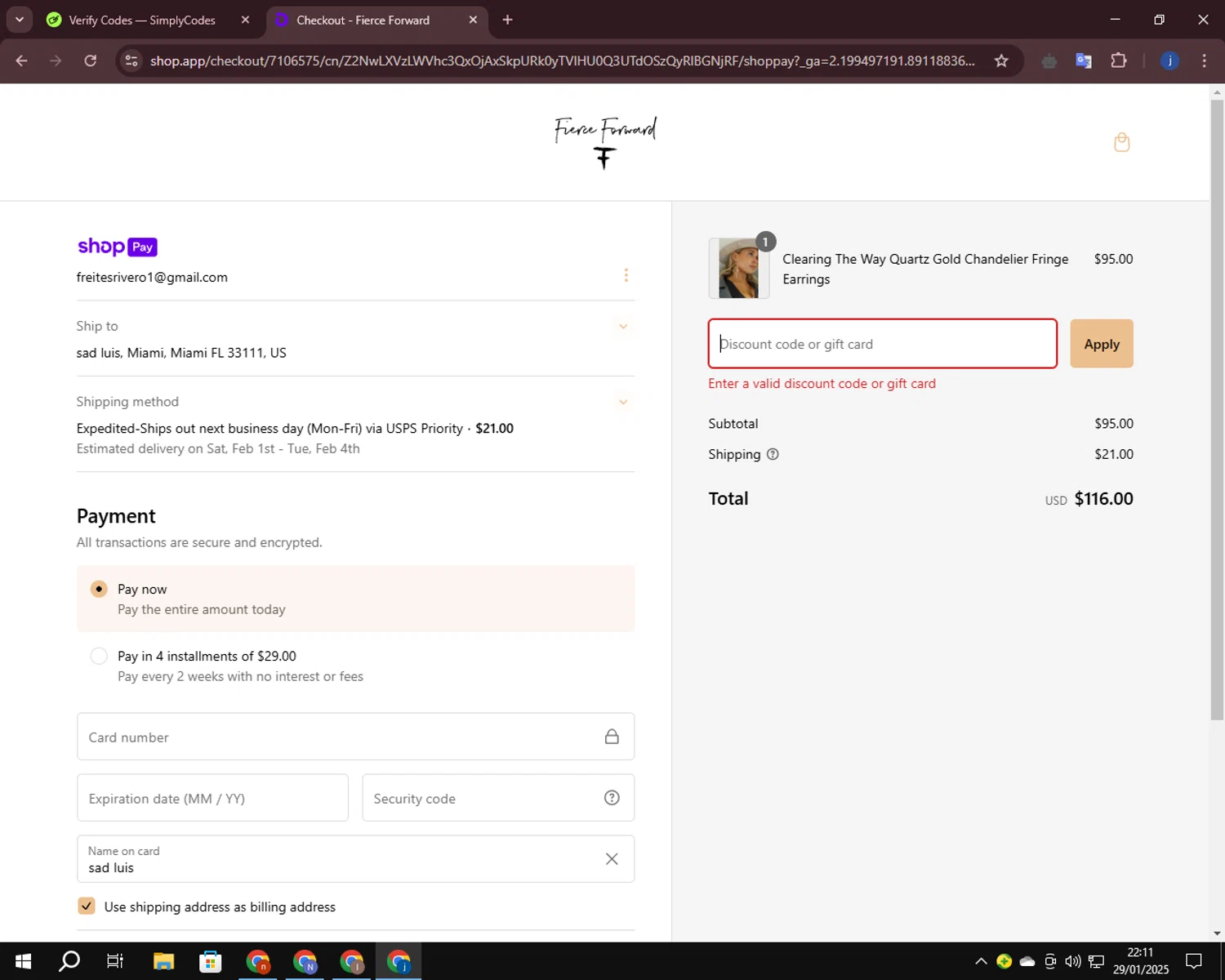Screen dimensions: 1225x980
Task: Clear the Name on card field
Action: (x=612, y=858)
